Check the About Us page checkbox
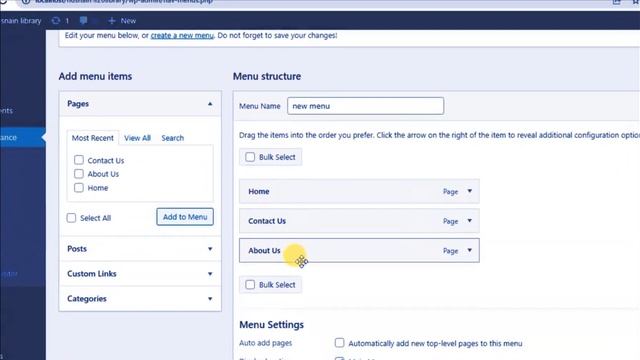Image resolution: width=640 pixels, height=360 pixels. [x=79, y=174]
